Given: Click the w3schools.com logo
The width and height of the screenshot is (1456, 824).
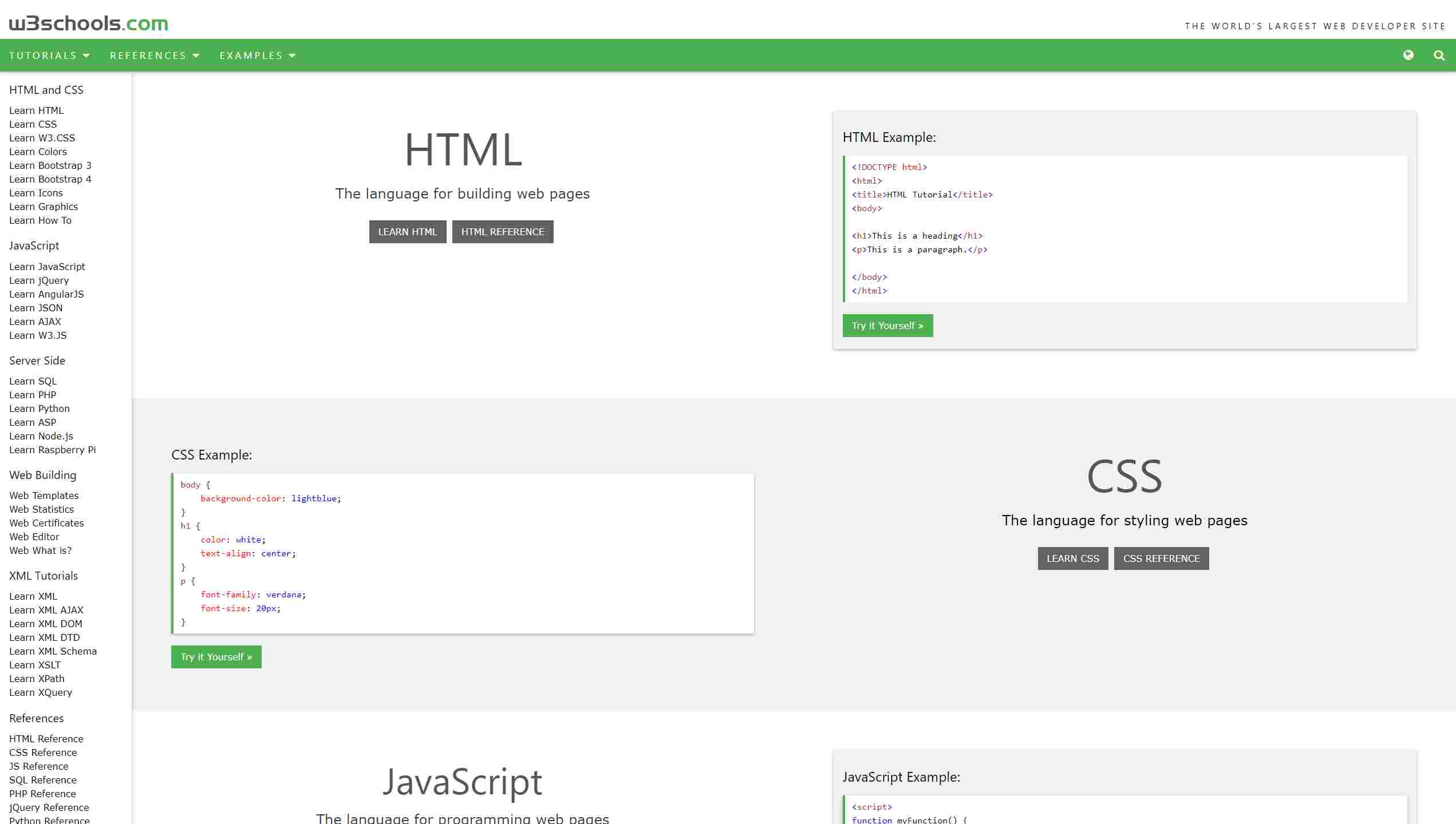Looking at the screenshot, I should [x=89, y=23].
